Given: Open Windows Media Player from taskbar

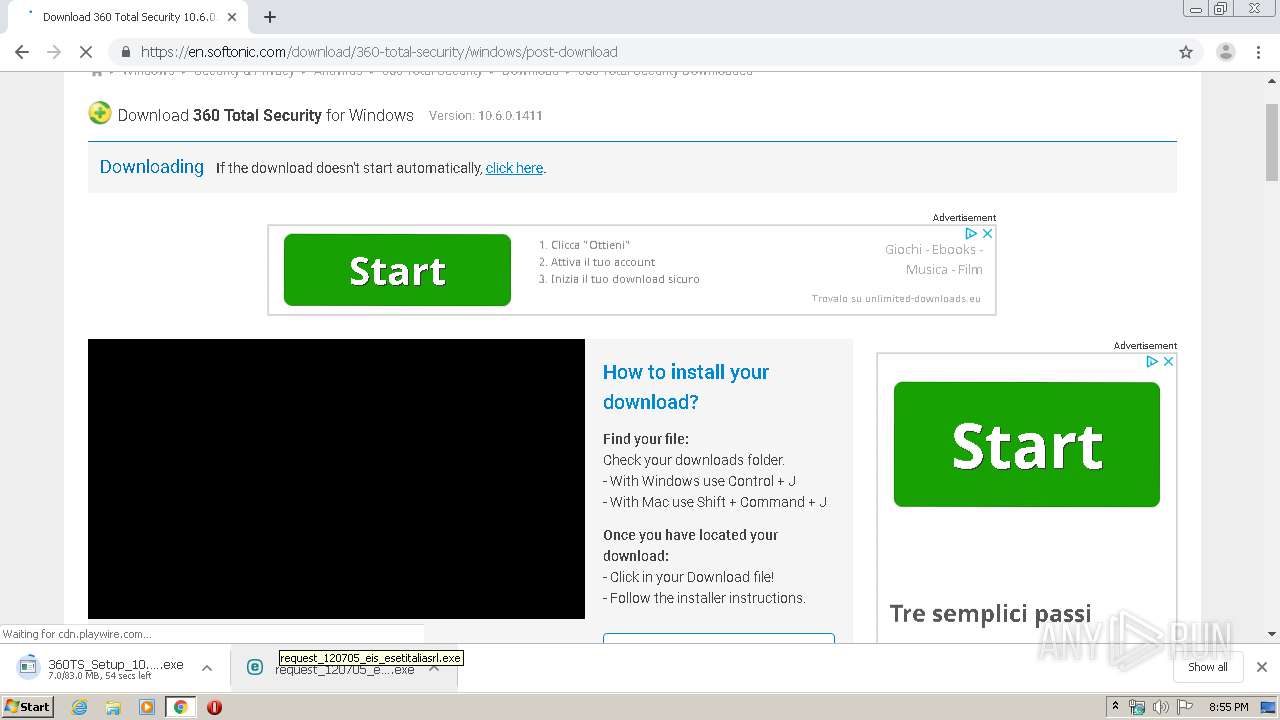Looking at the screenshot, I should 147,707.
